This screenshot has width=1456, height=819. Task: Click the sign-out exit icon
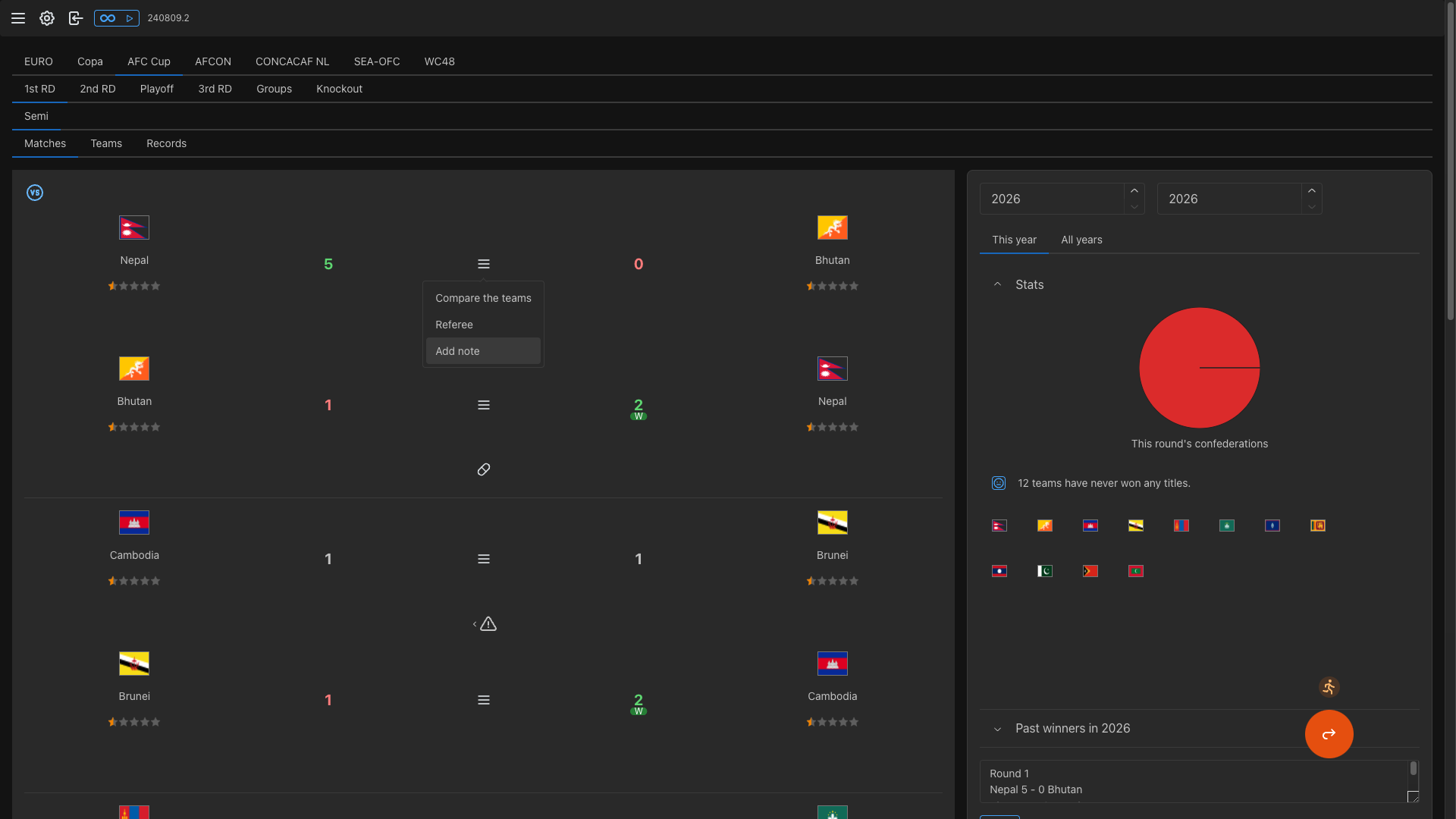coord(75,18)
